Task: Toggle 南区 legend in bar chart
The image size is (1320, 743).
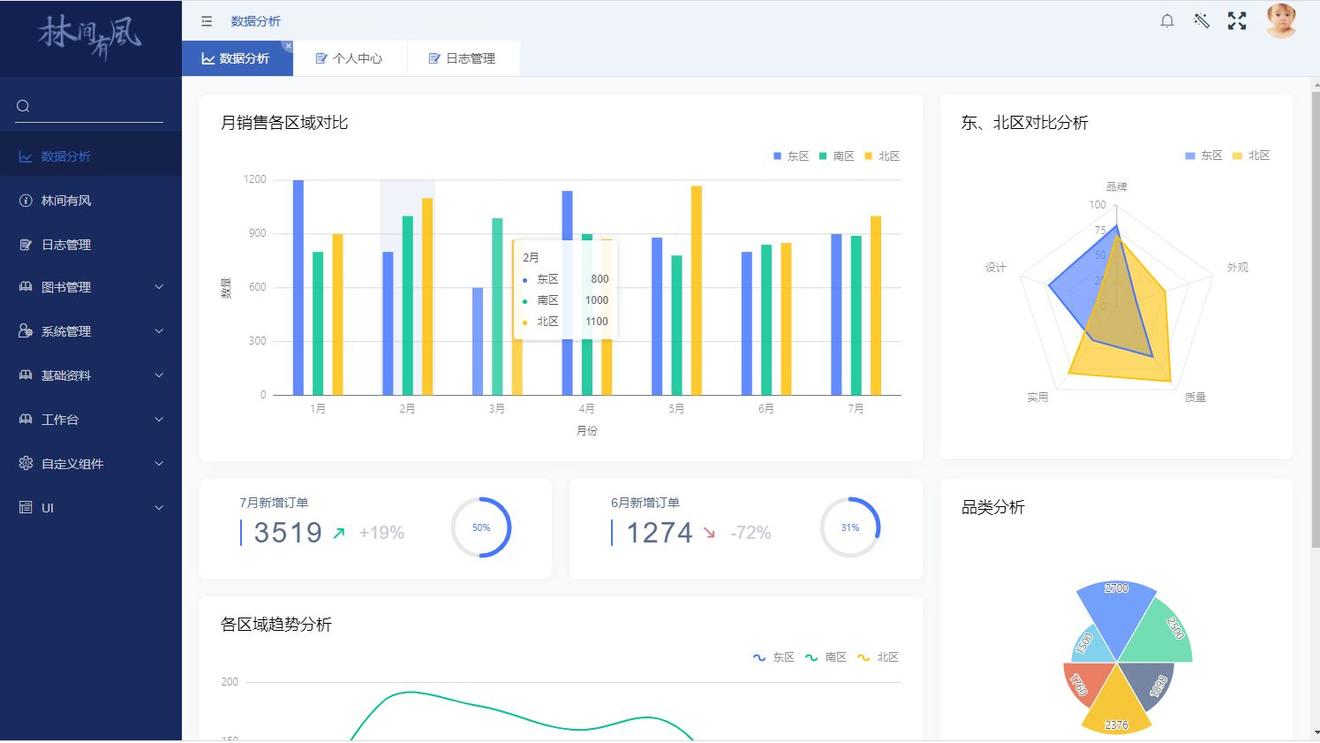Action: (836, 156)
